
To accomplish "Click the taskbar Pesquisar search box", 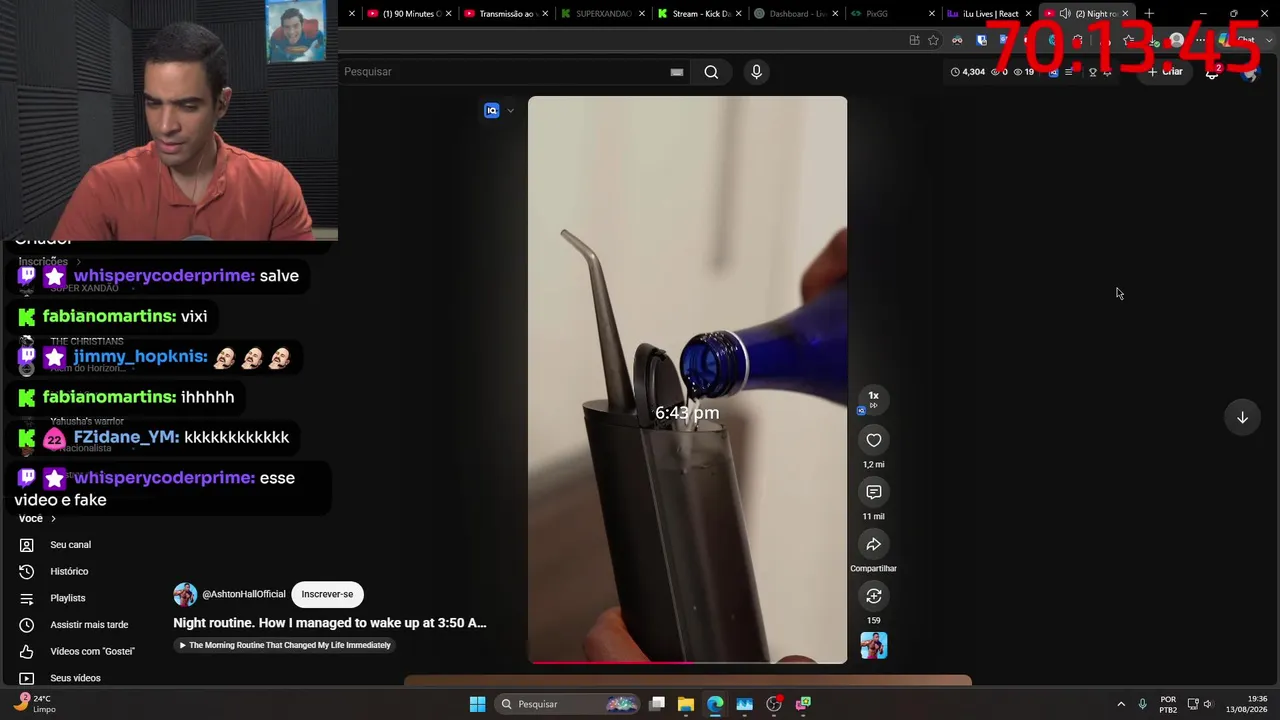I will (x=568, y=704).
